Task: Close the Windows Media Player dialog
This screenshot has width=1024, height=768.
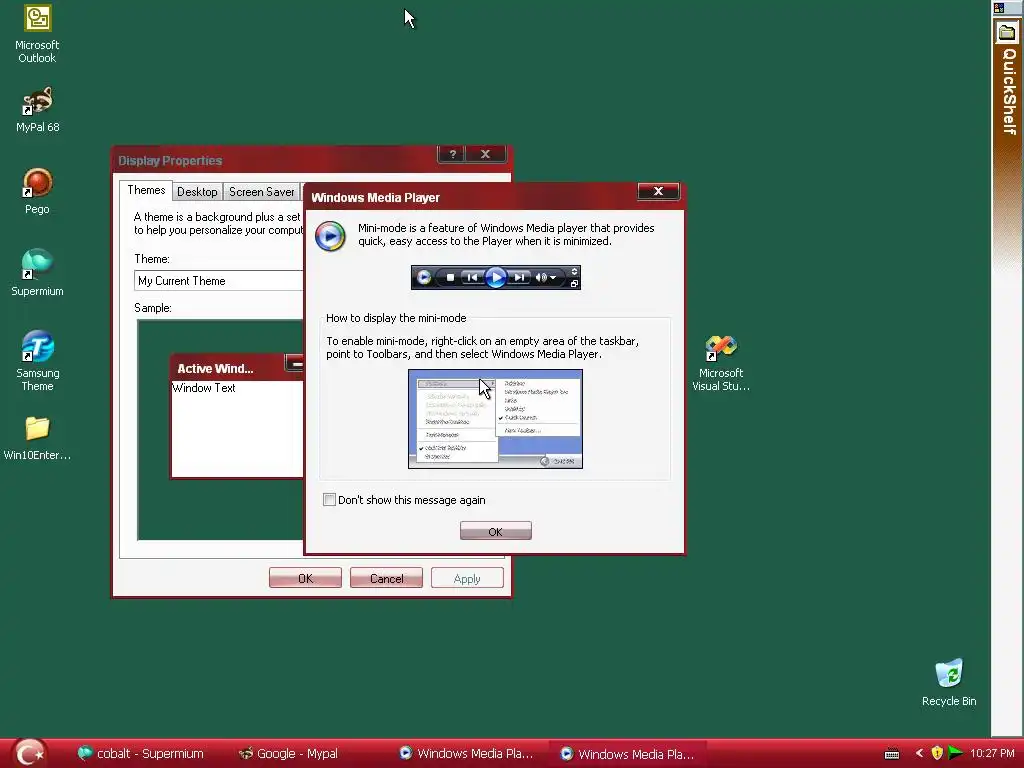Action: coord(658,191)
